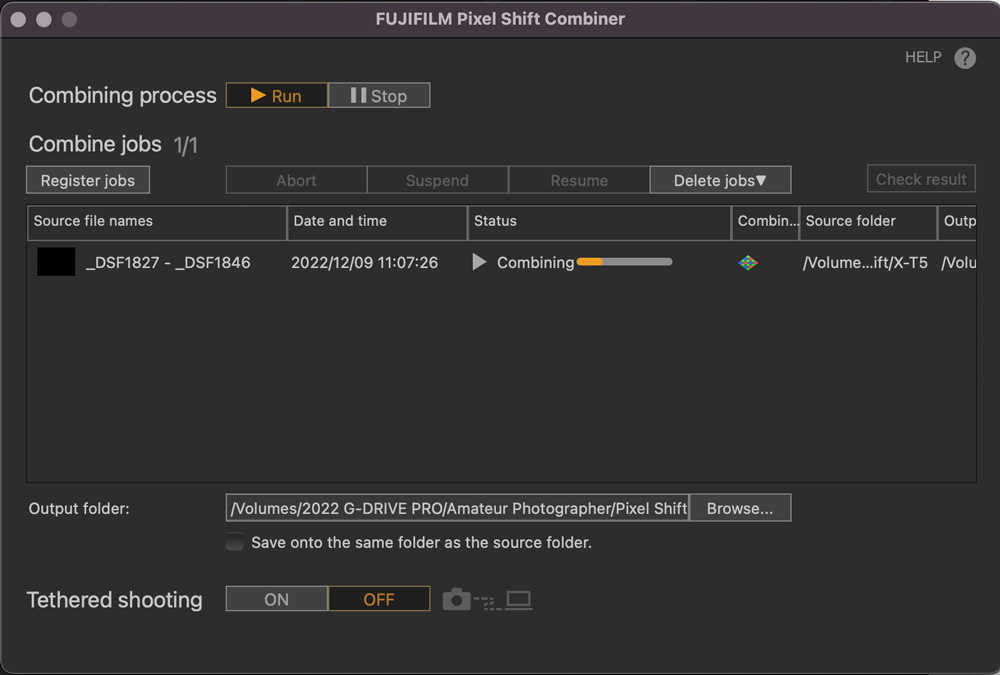Sort by Source file names column header
The image size is (1000, 675).
157,221
